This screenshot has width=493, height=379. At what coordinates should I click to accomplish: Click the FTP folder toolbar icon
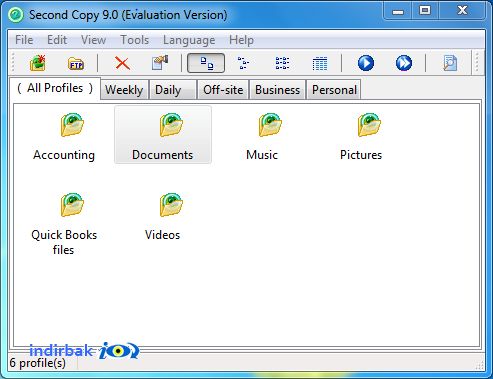point(76,63)
